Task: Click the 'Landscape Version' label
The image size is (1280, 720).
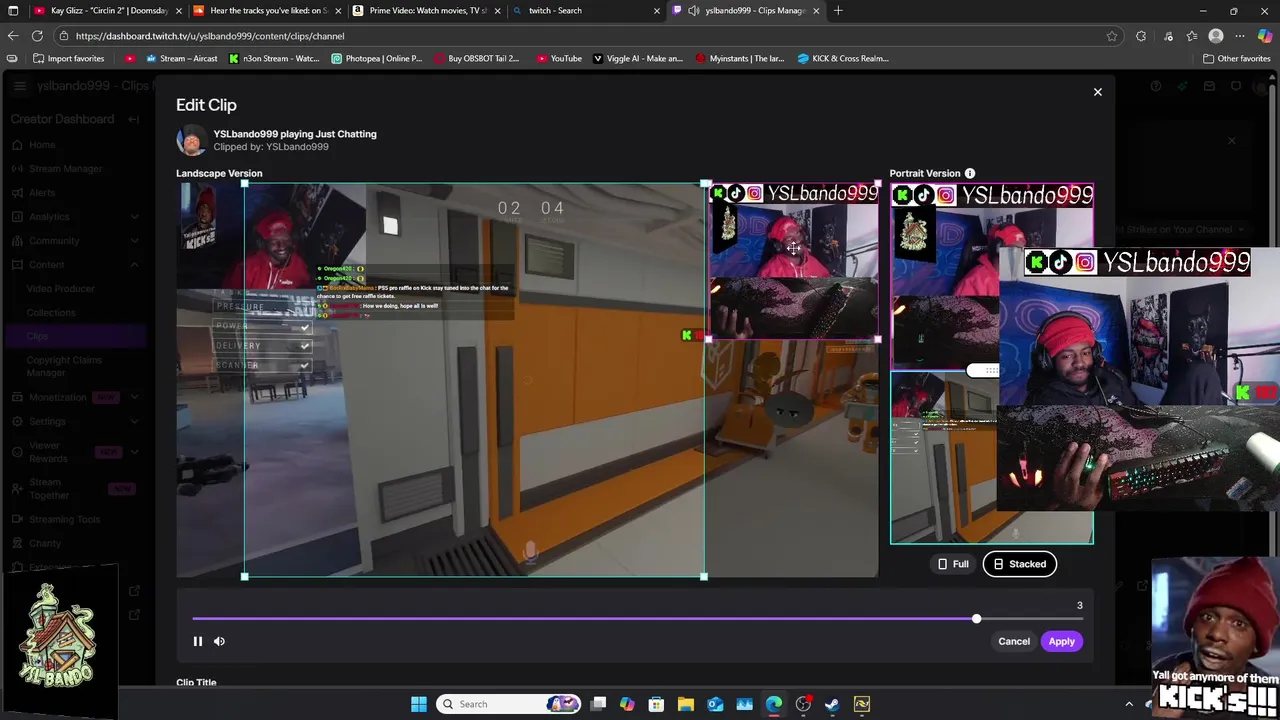Action: (219, 173)
